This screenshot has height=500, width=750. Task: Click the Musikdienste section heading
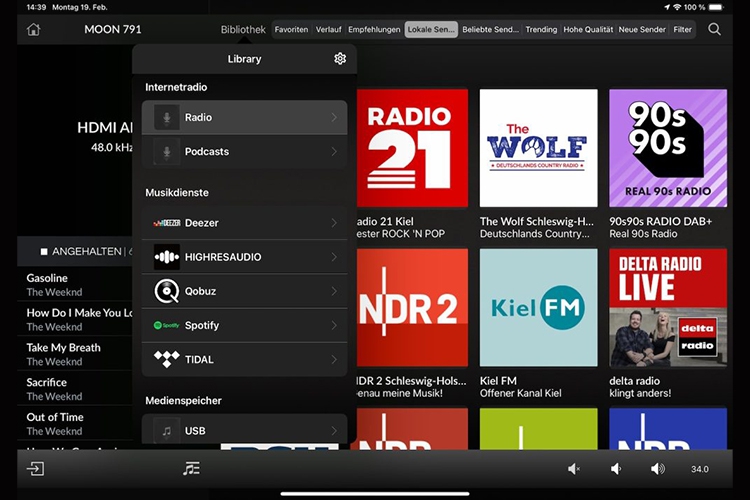[x=177, y=192]
